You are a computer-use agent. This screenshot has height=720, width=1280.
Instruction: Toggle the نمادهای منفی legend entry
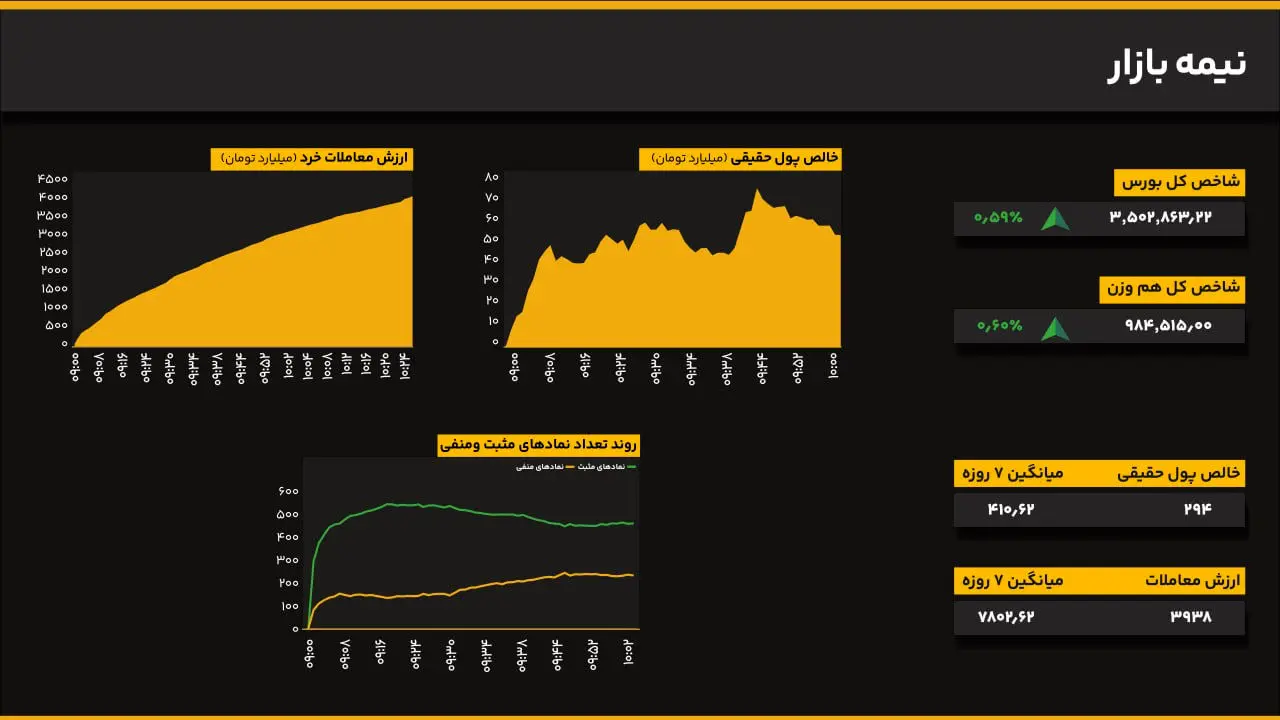pos(540,467)
